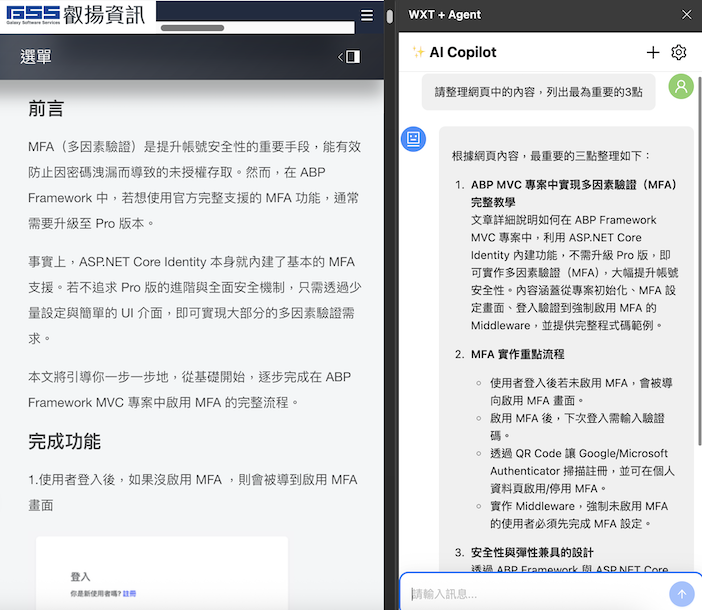The height and width of the screenshot is (610, 702).
Task: Click the AI Copilot sparkle icon
Action: pyautogui.click(x=418, y=52)
